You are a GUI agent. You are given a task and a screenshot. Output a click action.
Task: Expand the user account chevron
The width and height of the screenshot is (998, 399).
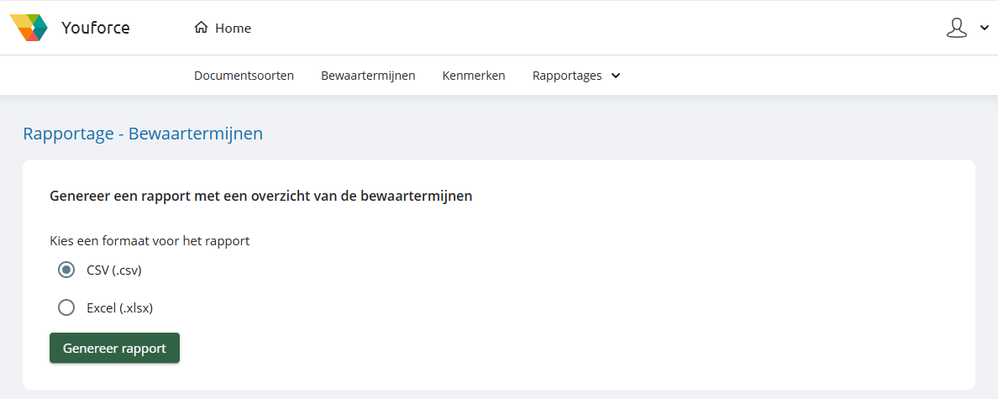click(984, 28)
